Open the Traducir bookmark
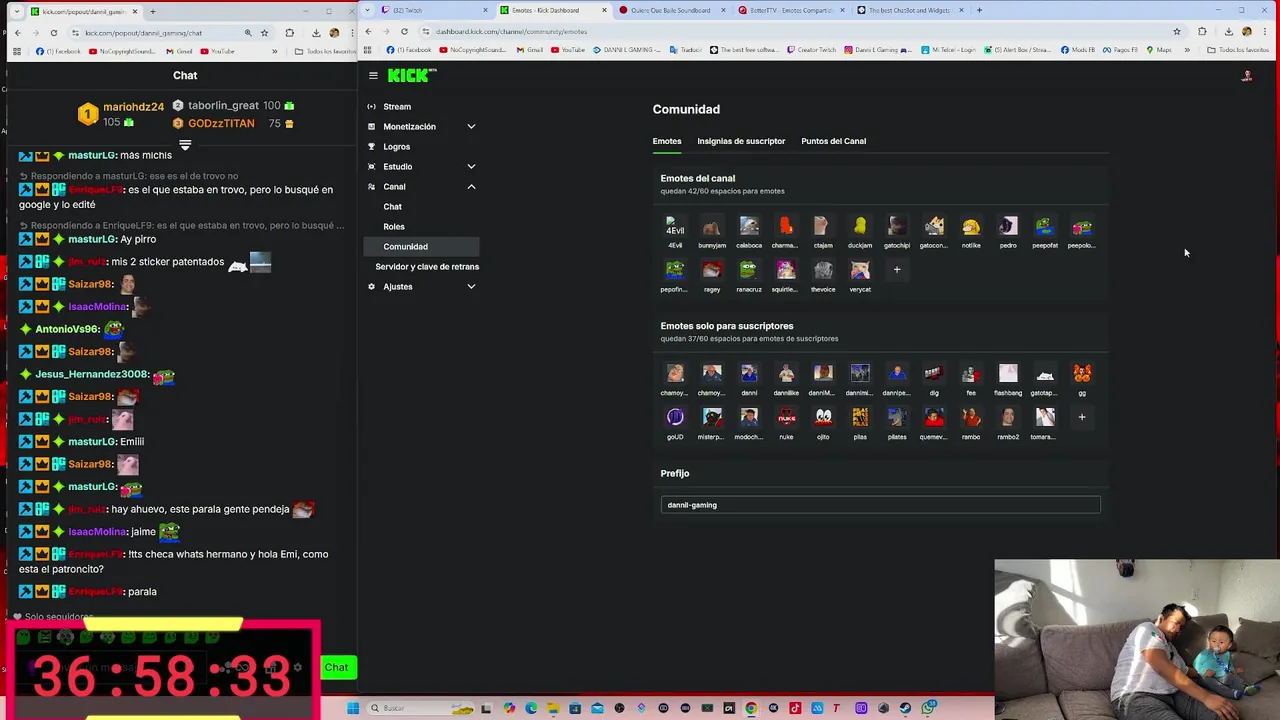This screenshot has height=720, width=1280. click(685, 50)
